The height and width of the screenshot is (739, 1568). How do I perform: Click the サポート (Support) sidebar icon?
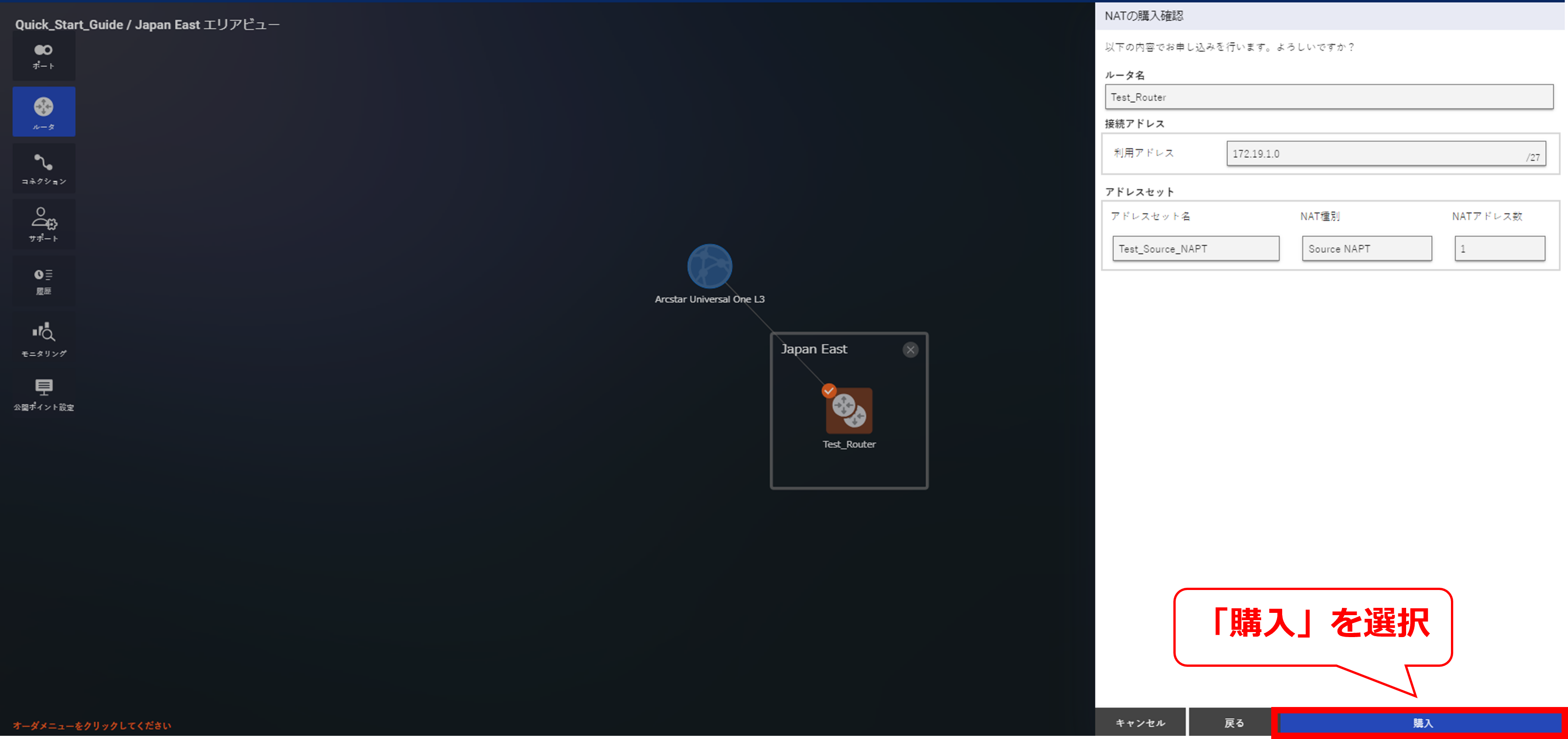tap(44, 224)
